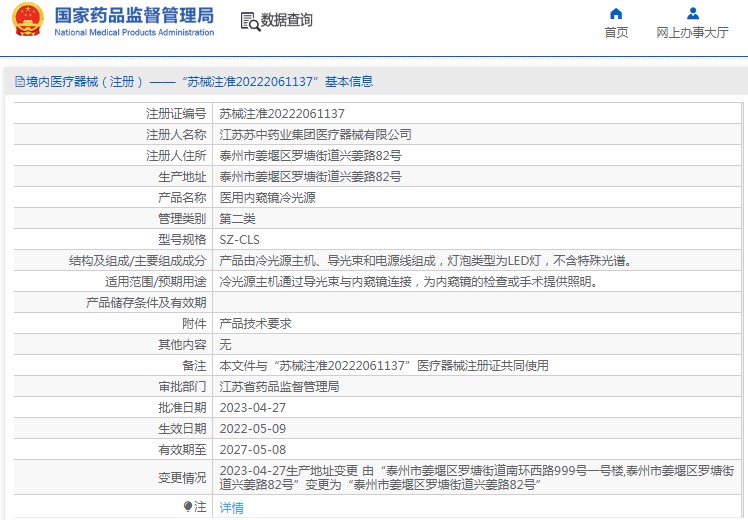Click National Medical Products Administration subtitle
The width and height of the screenshot is (748, 520).
134,32
